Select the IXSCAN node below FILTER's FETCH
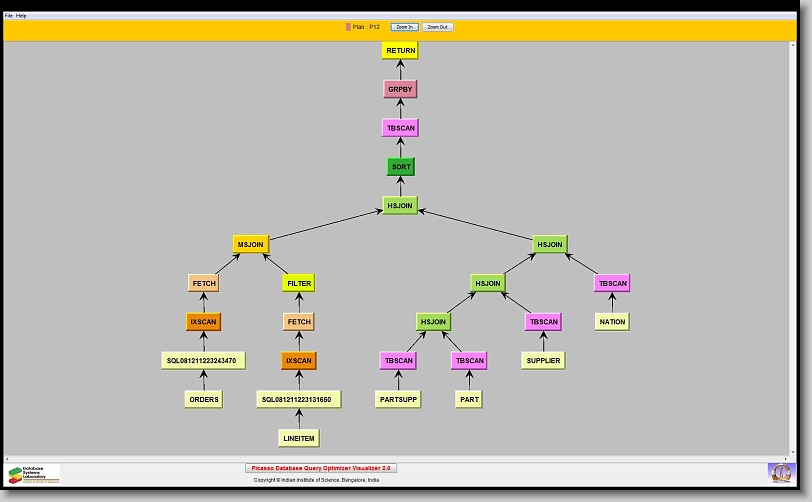The height and width of the screenshot is (502, 812). pyautogui.click(x=299, y=361)
